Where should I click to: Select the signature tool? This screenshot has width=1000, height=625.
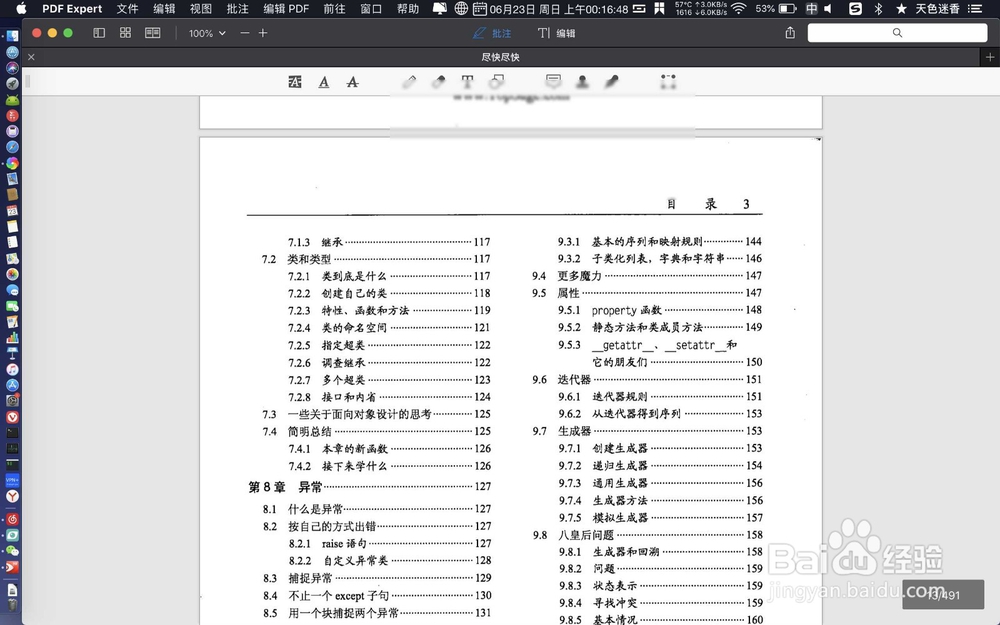coord(612,81)
